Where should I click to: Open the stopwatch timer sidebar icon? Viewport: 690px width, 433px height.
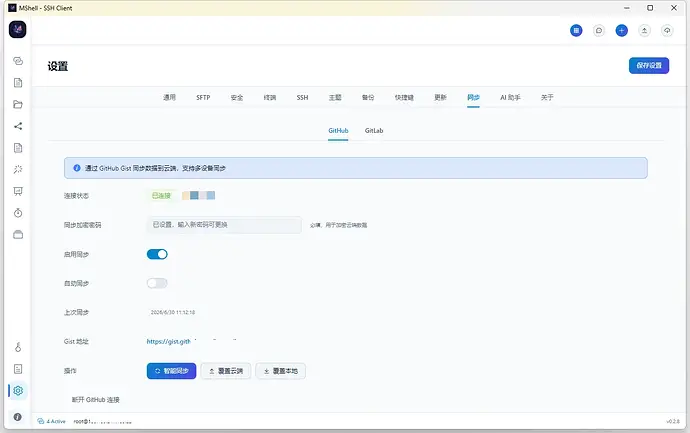coord(18,213)
